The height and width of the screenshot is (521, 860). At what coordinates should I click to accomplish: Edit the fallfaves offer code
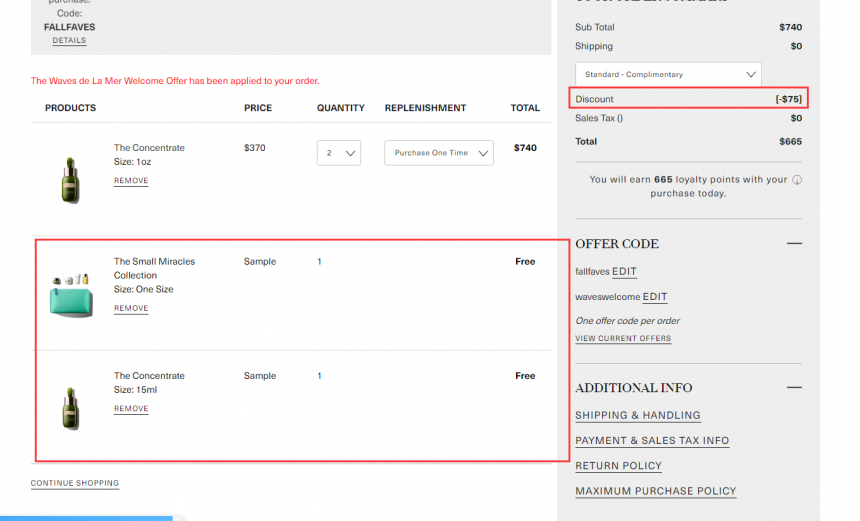coord(624,271)
